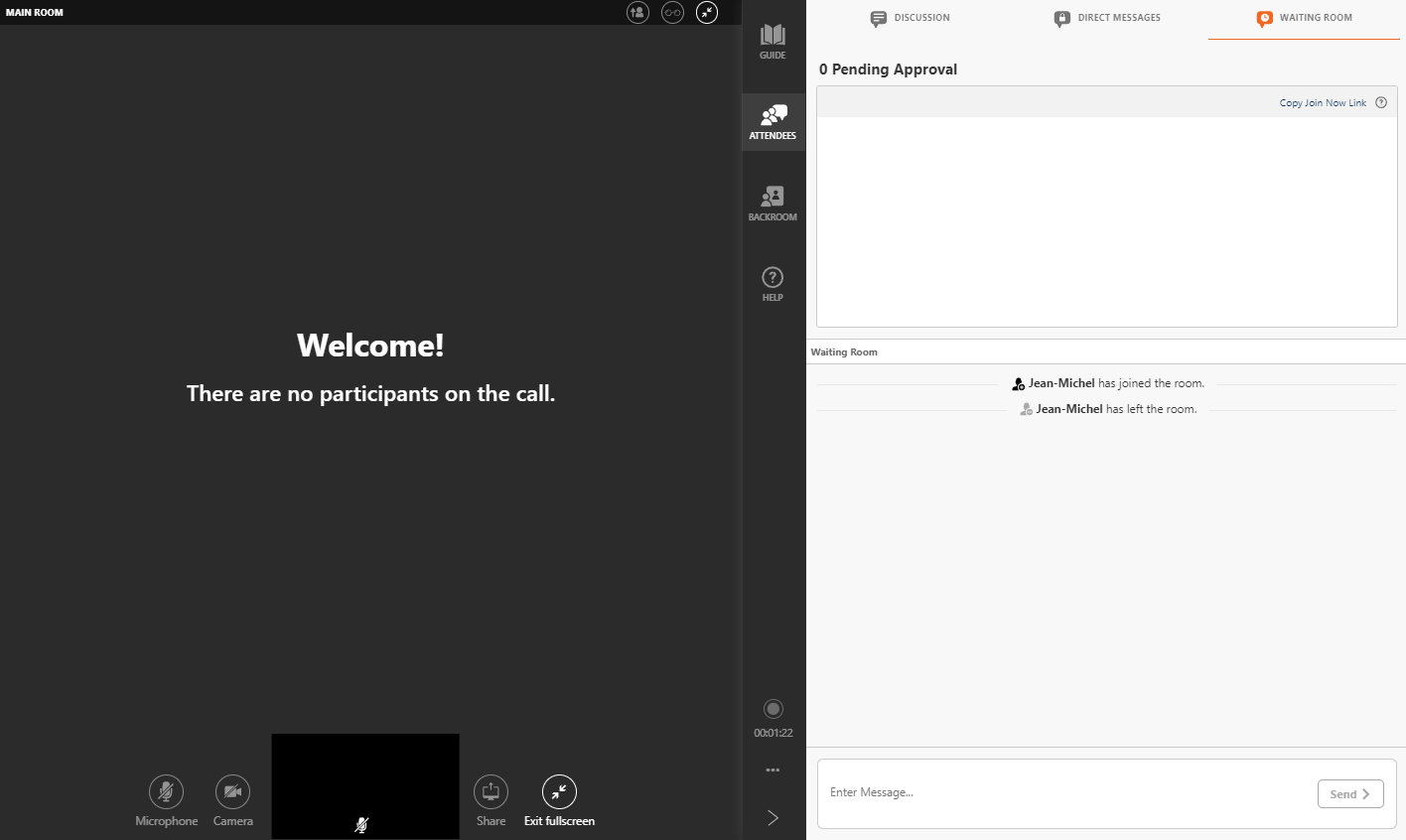Collapse fullscreen using top-bar shrink icon
The width and height of the screenshot is (1406, 840).
pyautogui.click(x=707, y=13)
